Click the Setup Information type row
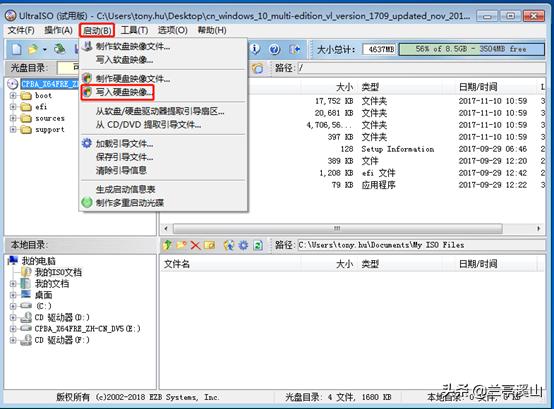Image resolution: width=554 pixels, height=409 pixels. point(397,149)
